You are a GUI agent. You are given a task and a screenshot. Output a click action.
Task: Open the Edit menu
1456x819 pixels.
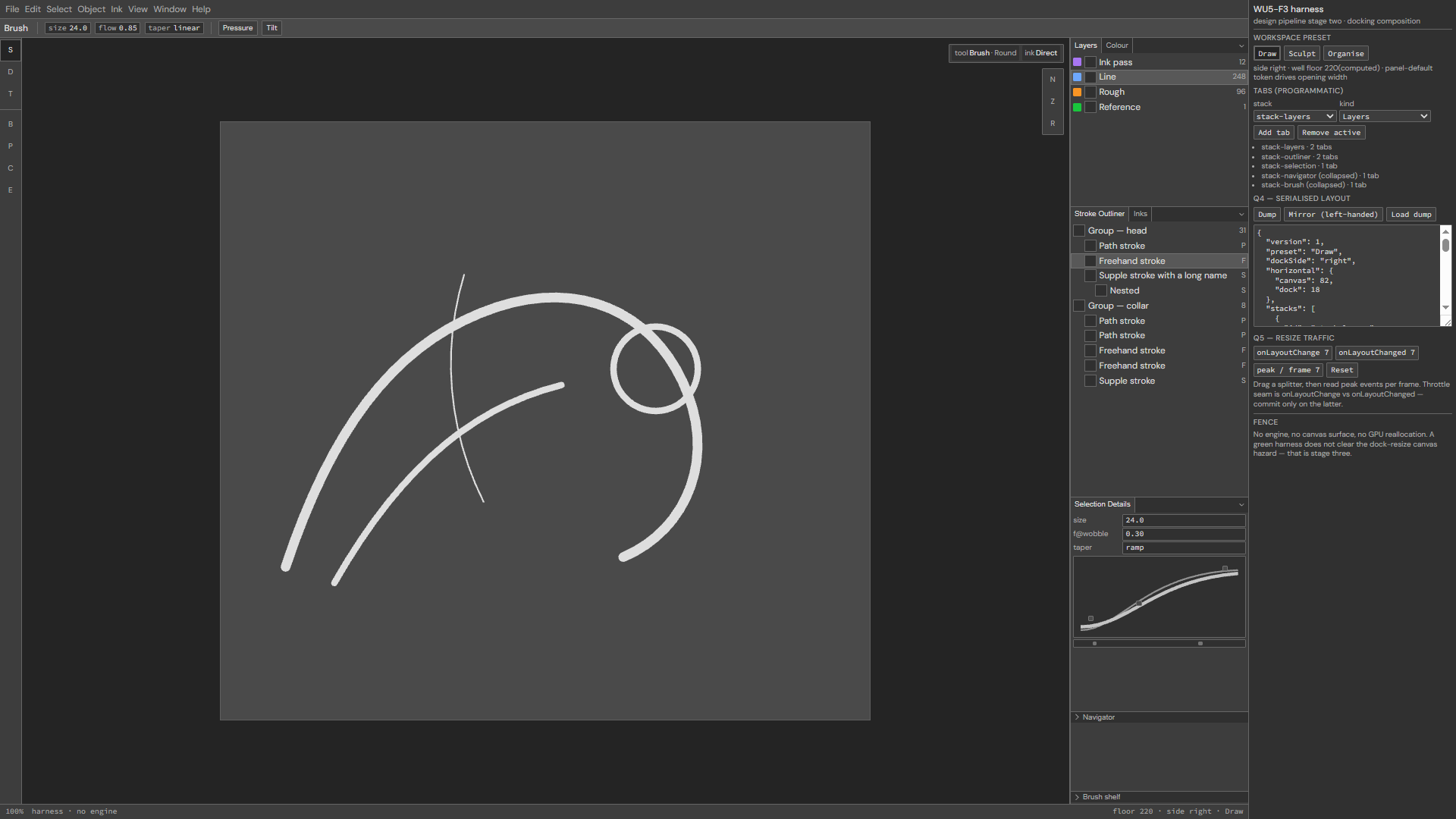click(x=33, y=9)
